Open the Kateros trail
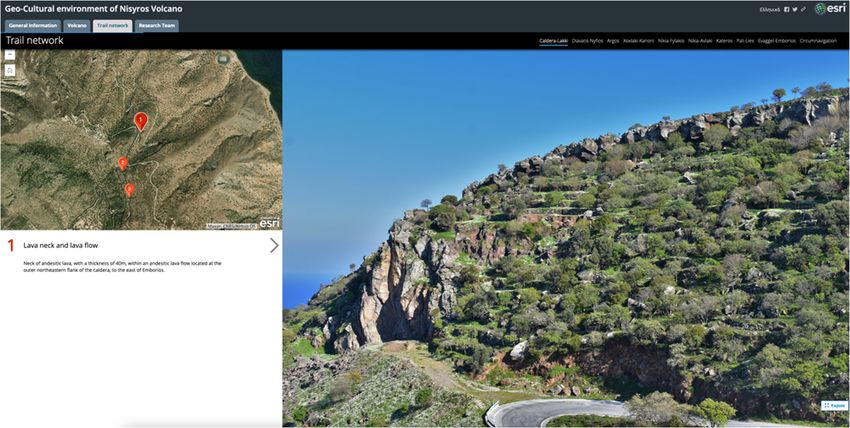The image size is (850, 428). pyautogui.click(x=724, y=41)
